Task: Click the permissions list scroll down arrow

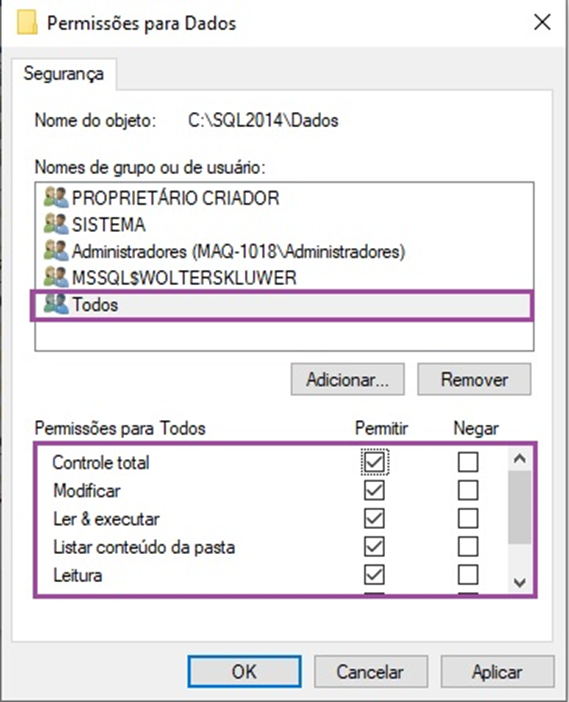Action: [x=520, y=582]
